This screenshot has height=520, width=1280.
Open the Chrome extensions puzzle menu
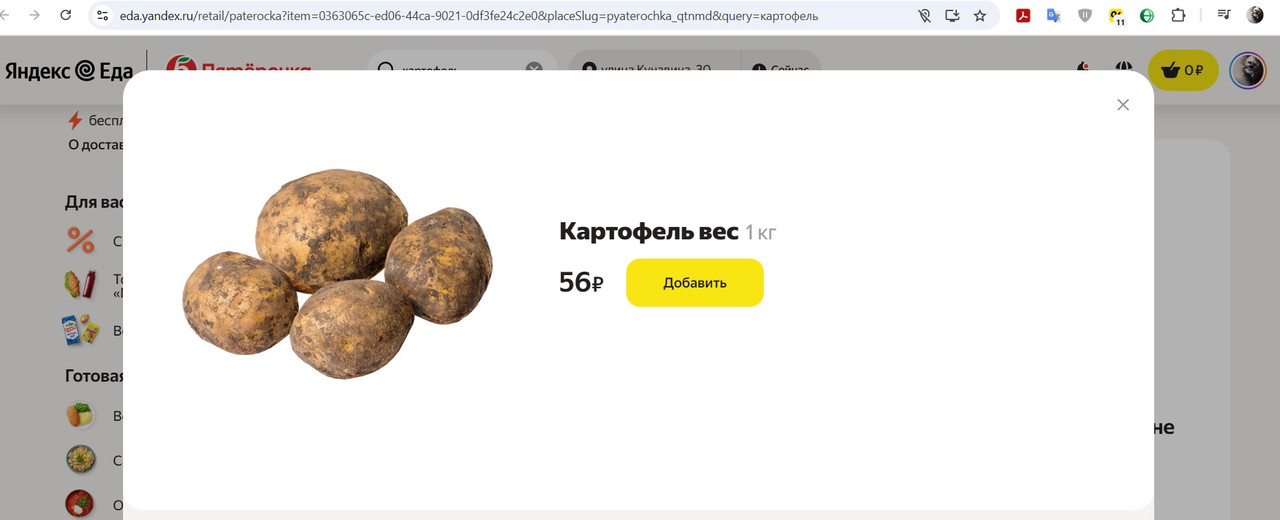(x=1178, y=16)
